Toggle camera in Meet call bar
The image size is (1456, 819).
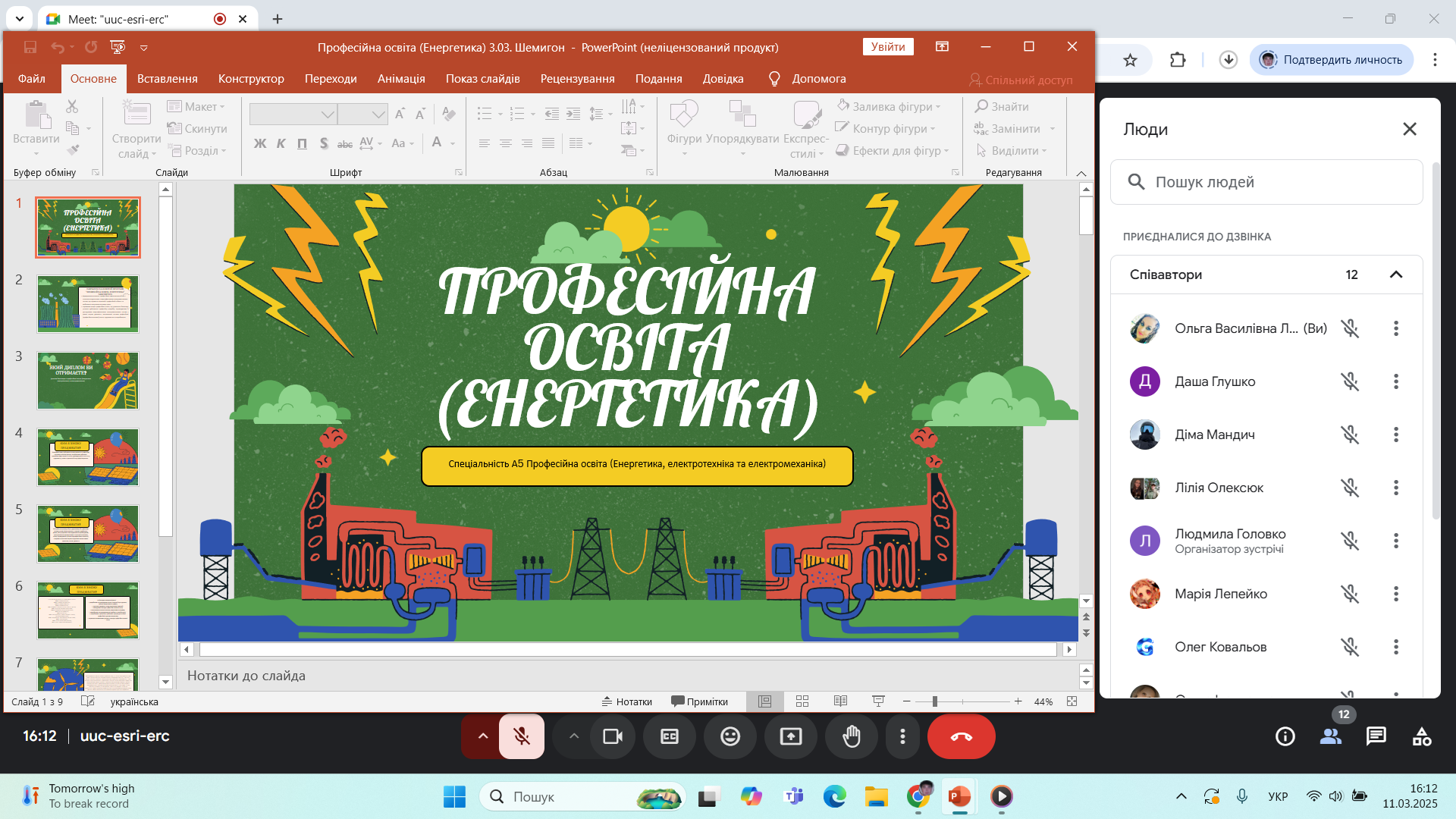[612, 736]
